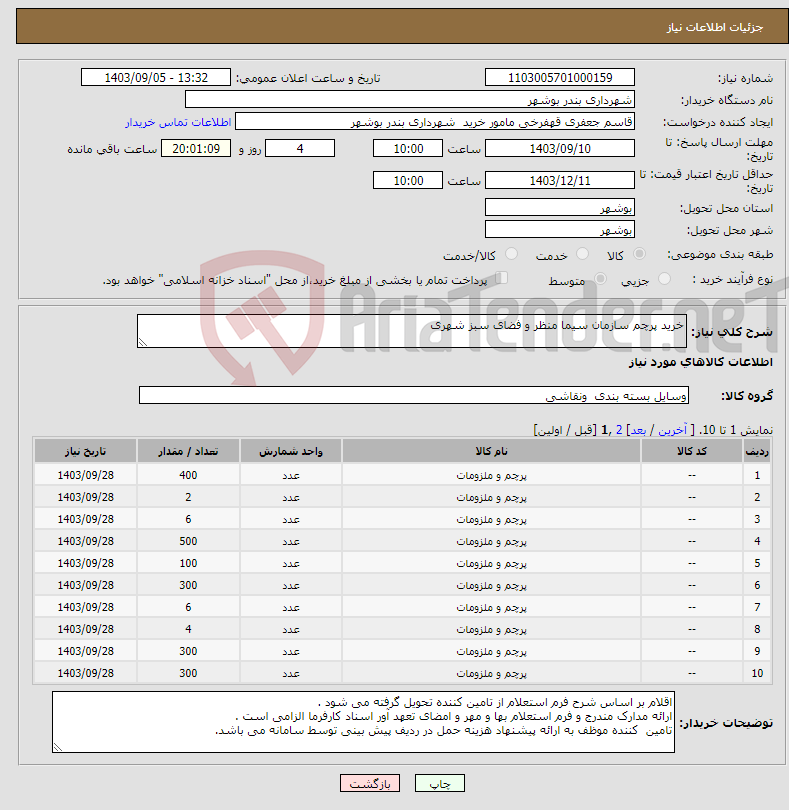Click the unit عدد in row 9
The width and height of the screenshot is (789, 810).
(291, 651)
